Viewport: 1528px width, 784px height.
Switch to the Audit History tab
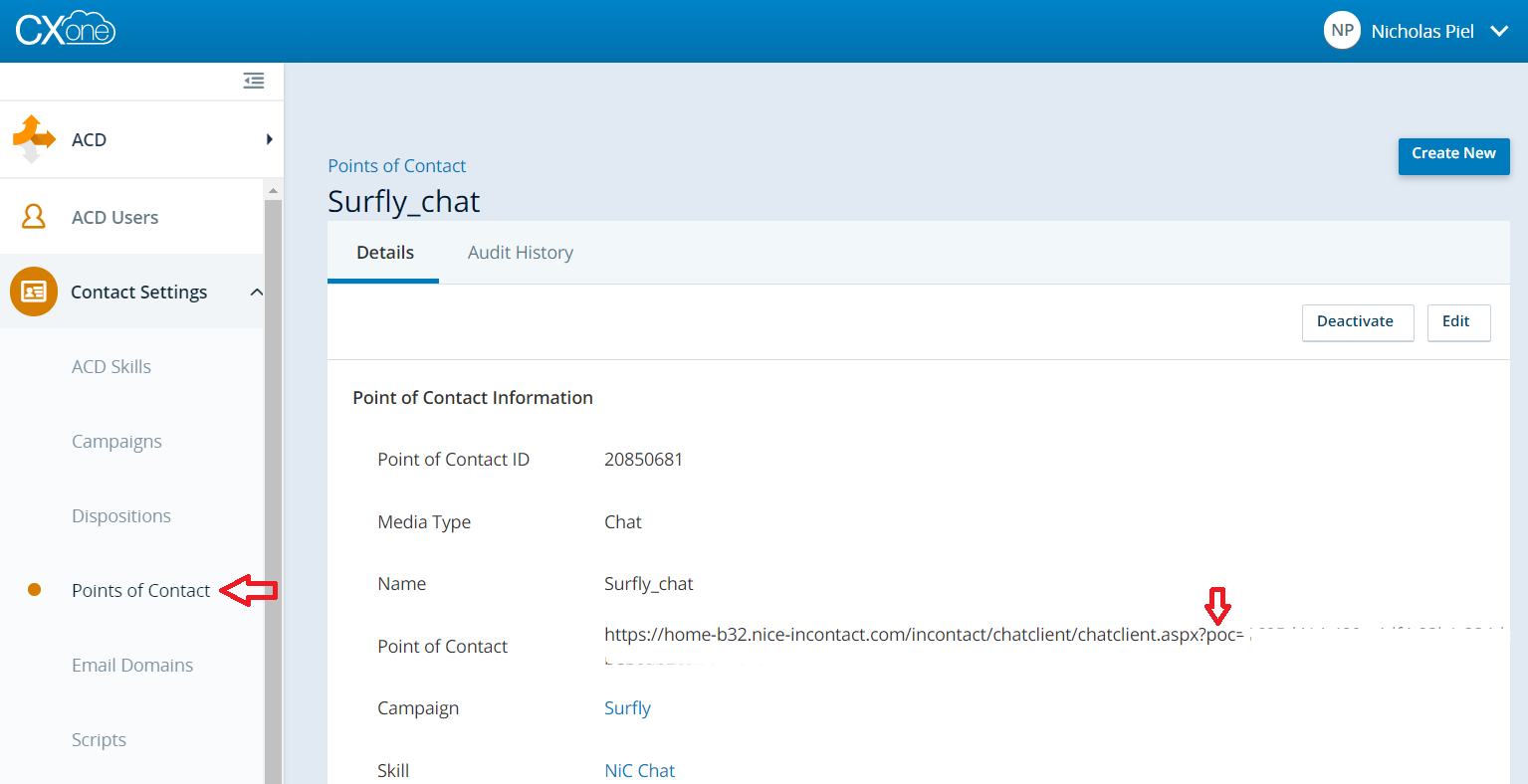pos(520,253)
